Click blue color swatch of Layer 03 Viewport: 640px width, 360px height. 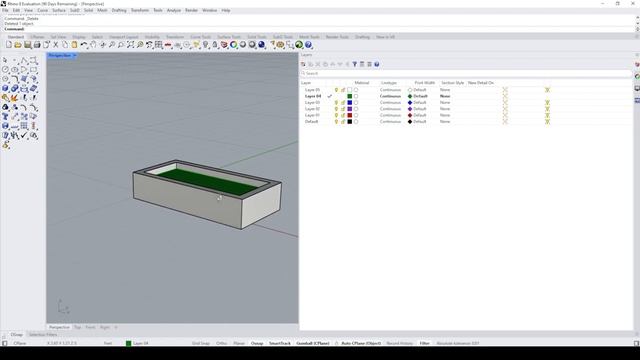coord(349,102)
